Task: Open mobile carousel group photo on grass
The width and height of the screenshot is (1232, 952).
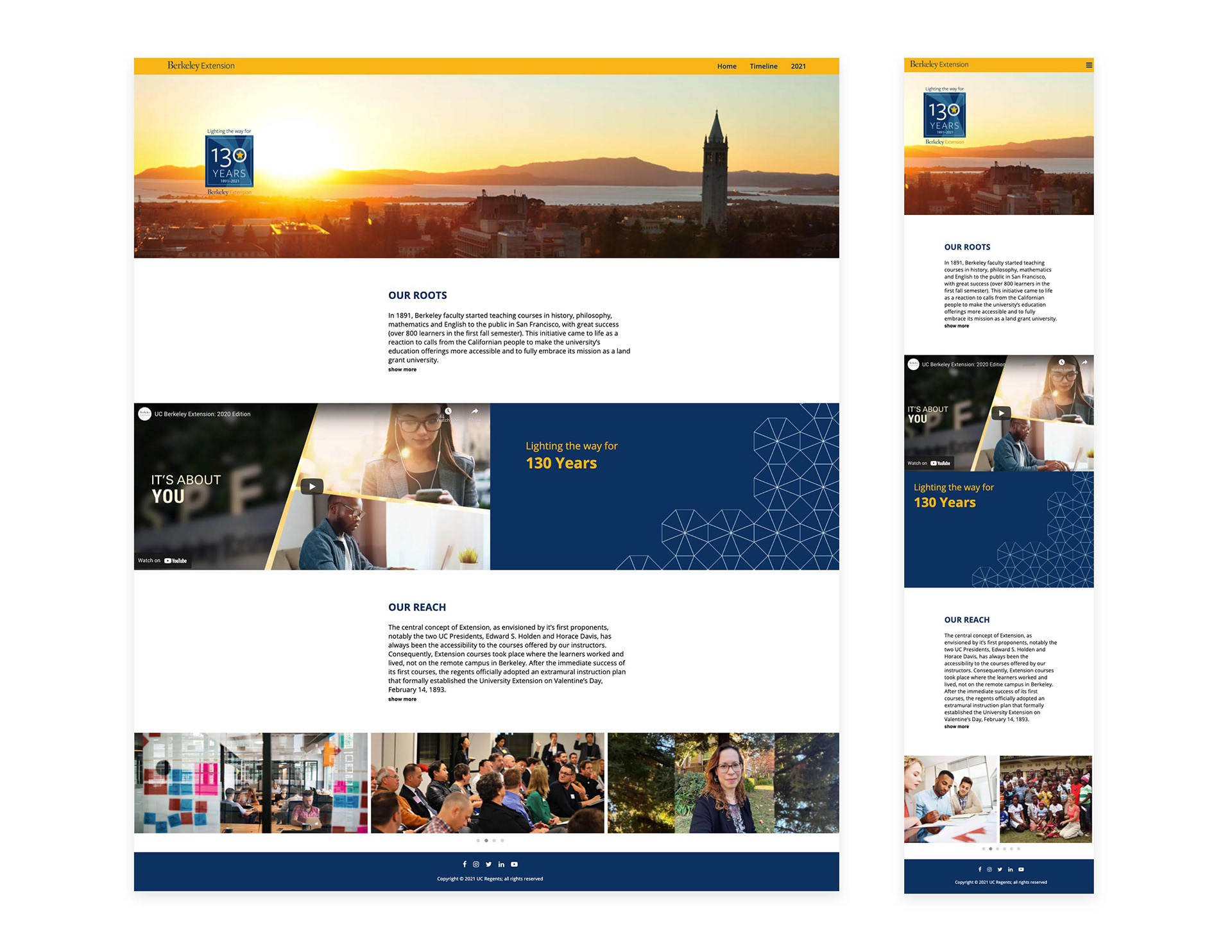Action: 1046,799
